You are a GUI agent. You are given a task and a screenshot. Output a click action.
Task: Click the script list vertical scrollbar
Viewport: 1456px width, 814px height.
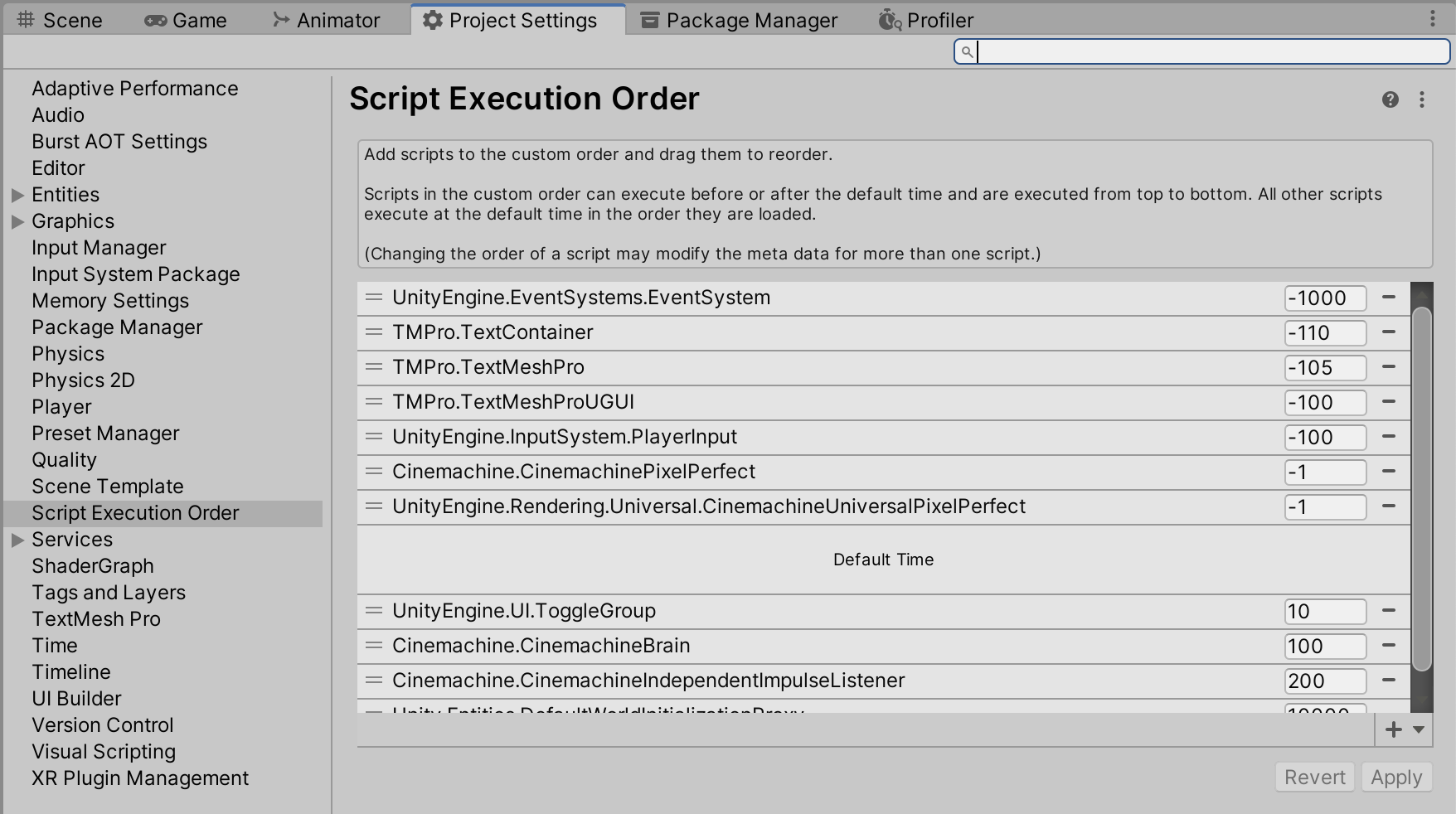pyautogui.click(x=1422, y=489)
